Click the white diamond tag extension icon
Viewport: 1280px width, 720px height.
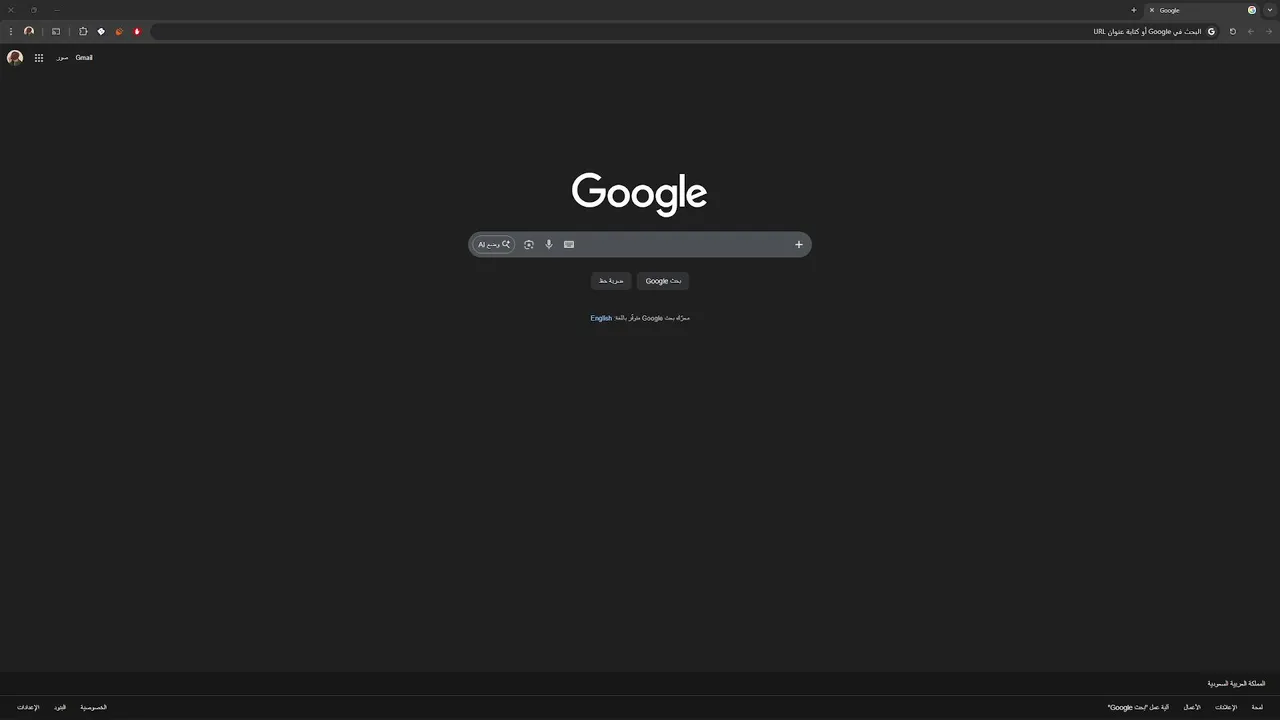coord(101,31)
